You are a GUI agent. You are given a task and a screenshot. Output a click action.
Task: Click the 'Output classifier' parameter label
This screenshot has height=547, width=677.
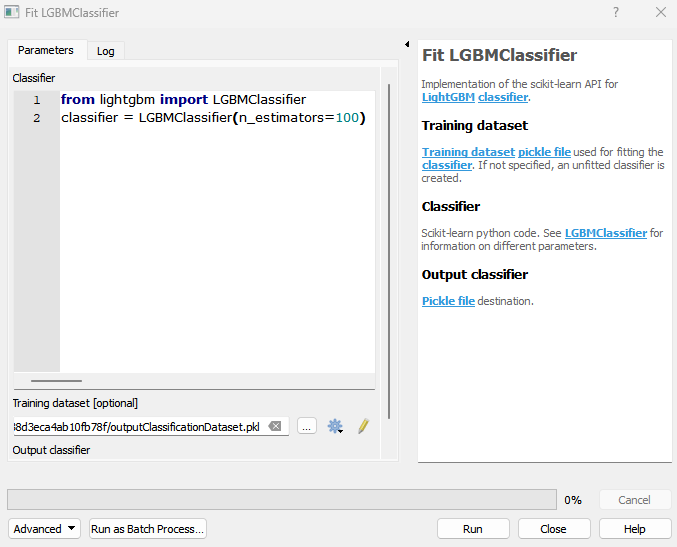click(51, 450)
